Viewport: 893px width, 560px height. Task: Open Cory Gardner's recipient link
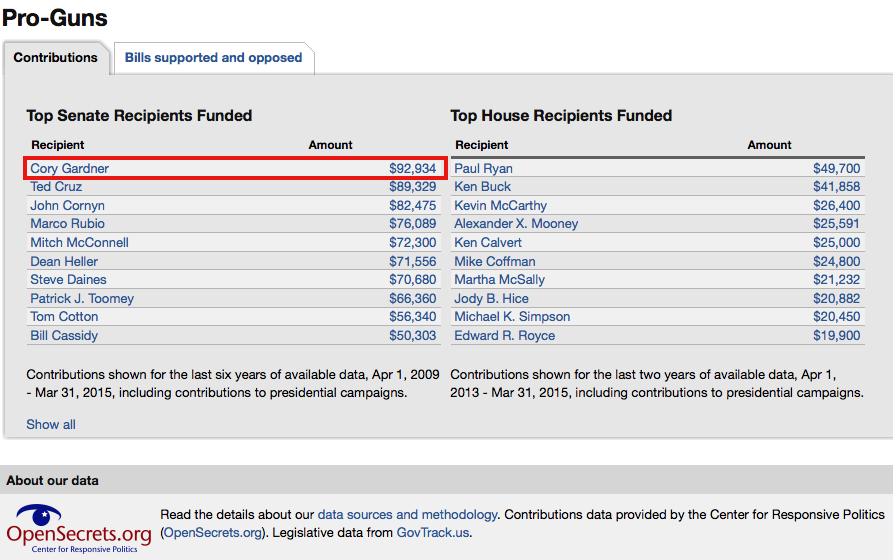click(69, 169)
